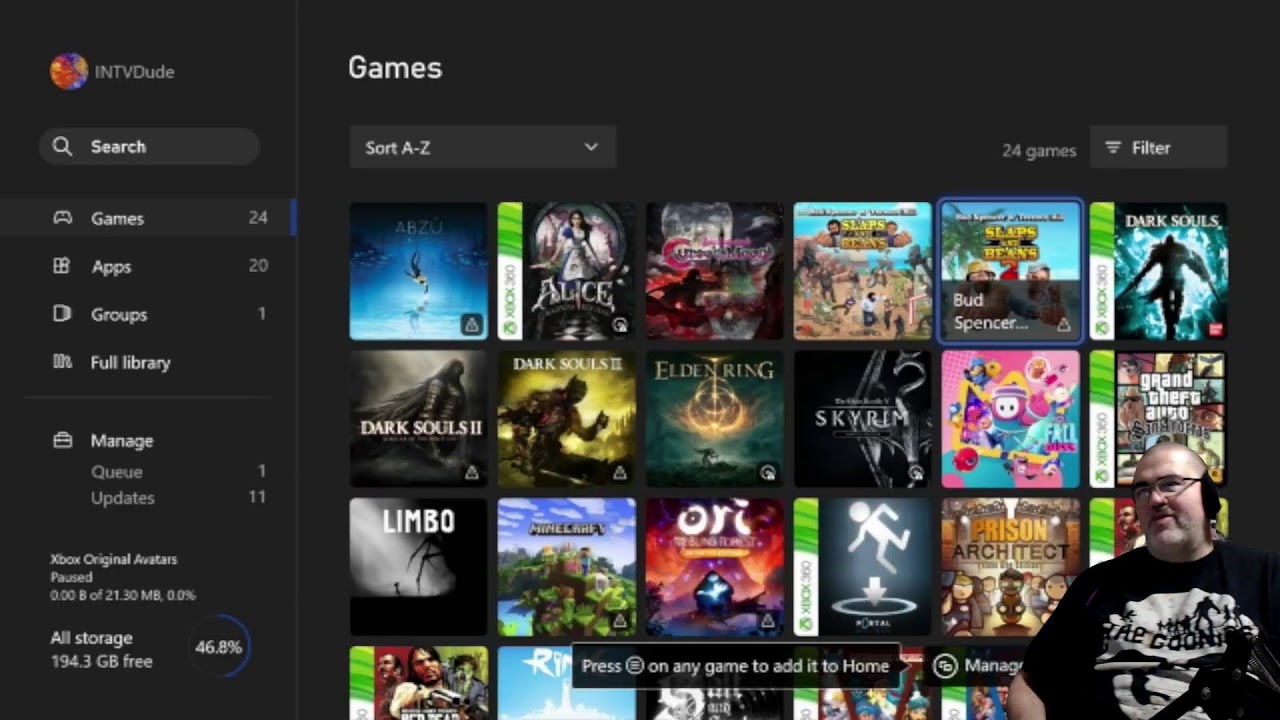Select the Dark Souls Xbox 360 tile
The image size is (1280, 720).
coord(1158,271)
